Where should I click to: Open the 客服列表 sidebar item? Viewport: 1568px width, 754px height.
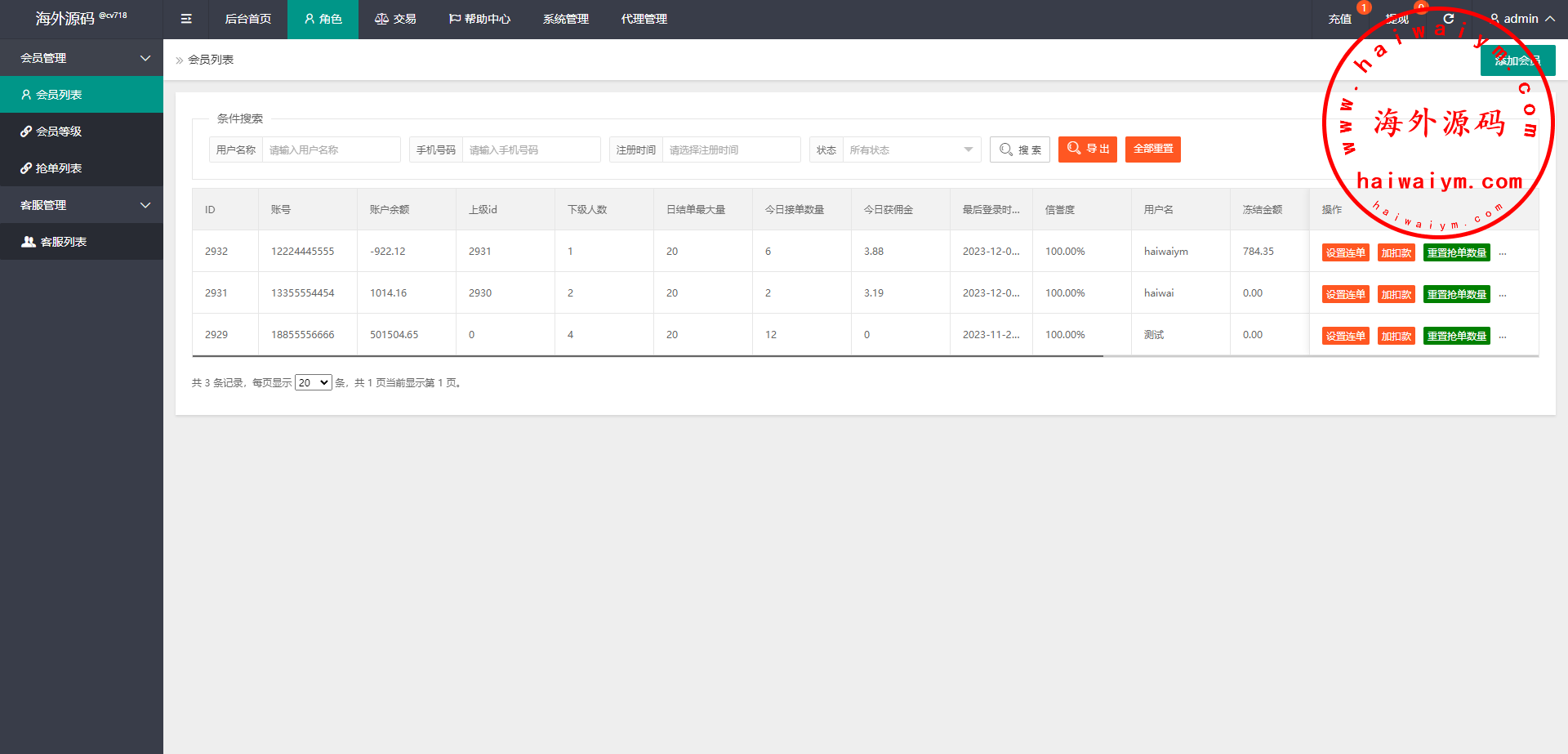(x=63, y=242)
